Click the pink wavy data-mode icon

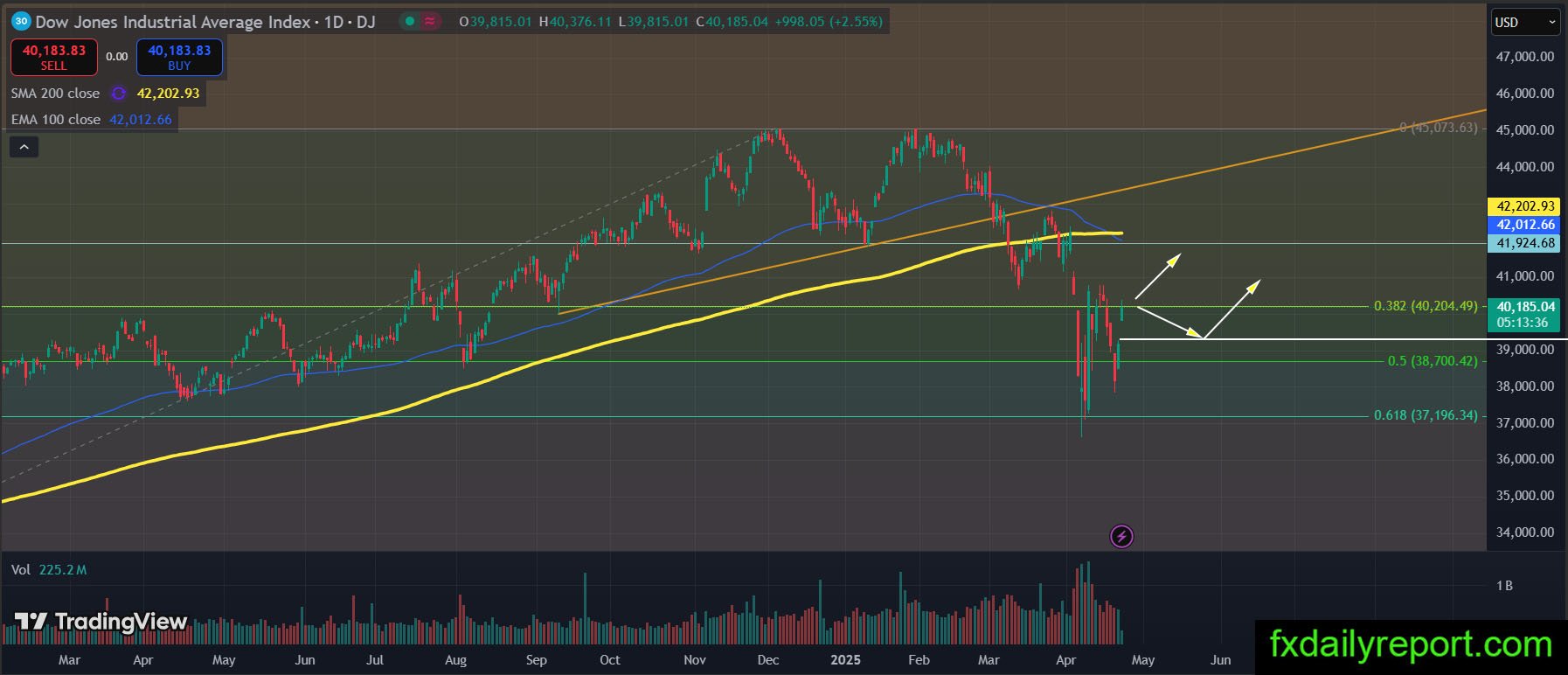point(430,21)
